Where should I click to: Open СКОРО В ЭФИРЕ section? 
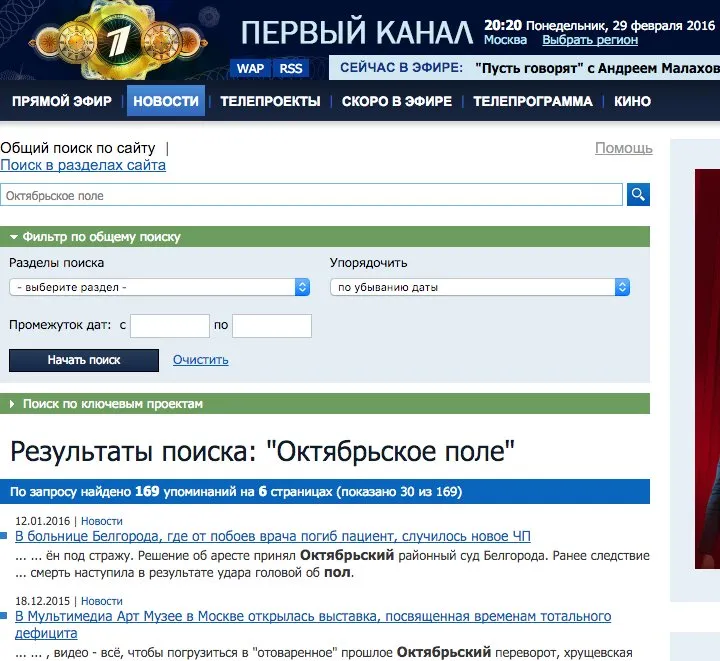tap(397, 101)
